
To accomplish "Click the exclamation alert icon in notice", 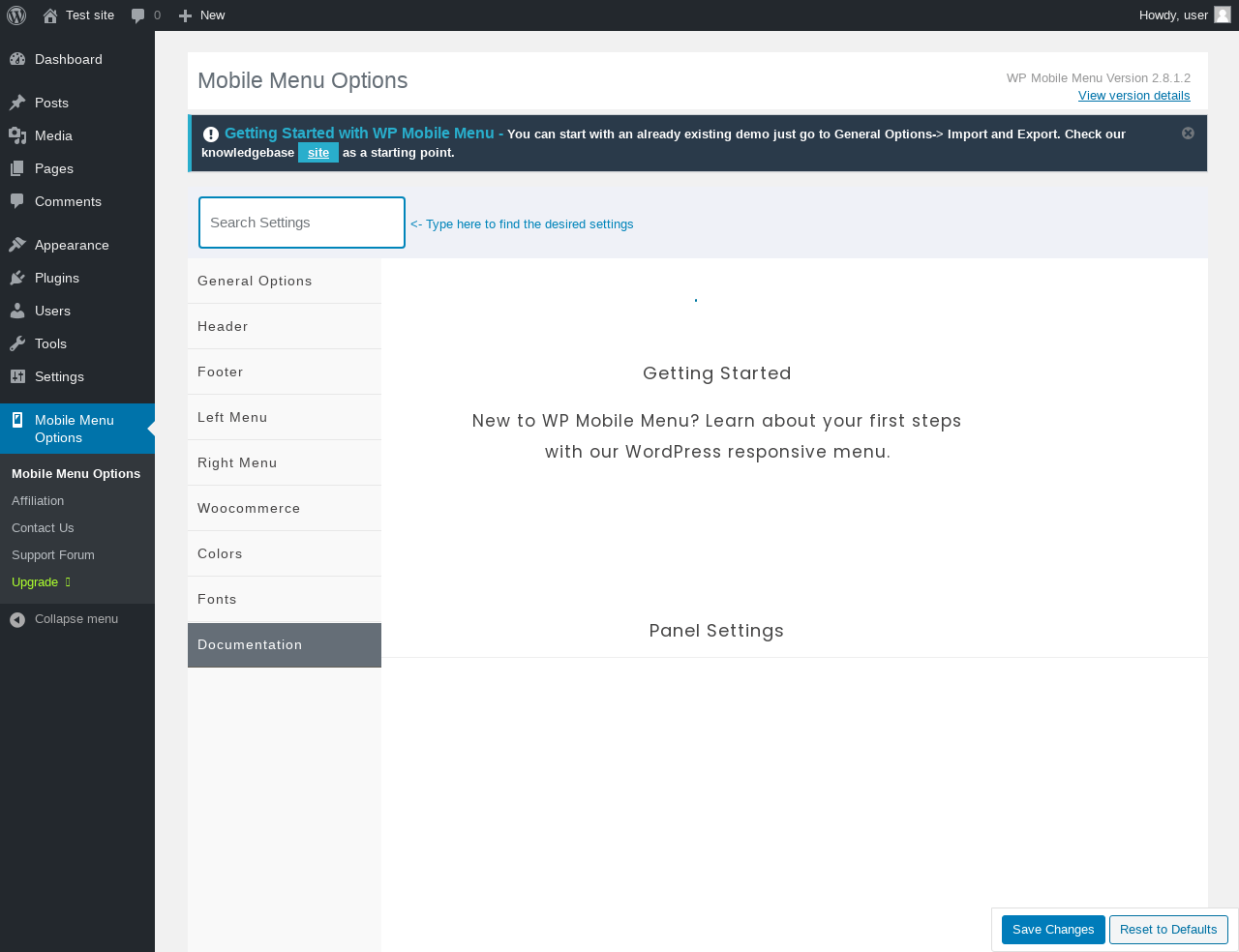I will click(x=211, y=134).
